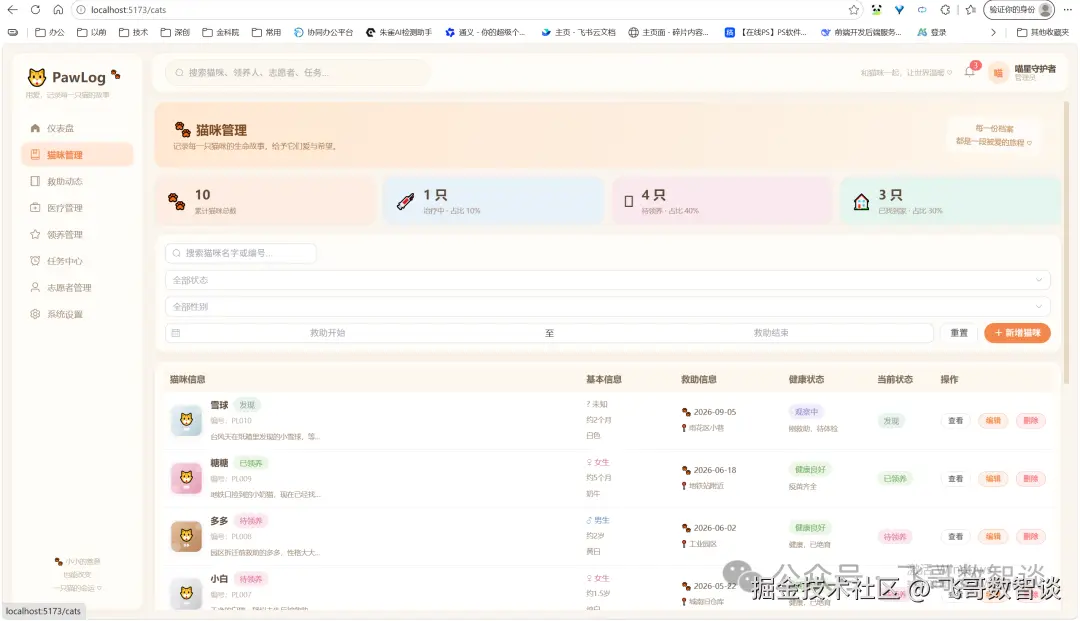Click 编辑 for cat 雪球
The width and height of the screenshot is (1080, 621).
[x=993, y=421]
